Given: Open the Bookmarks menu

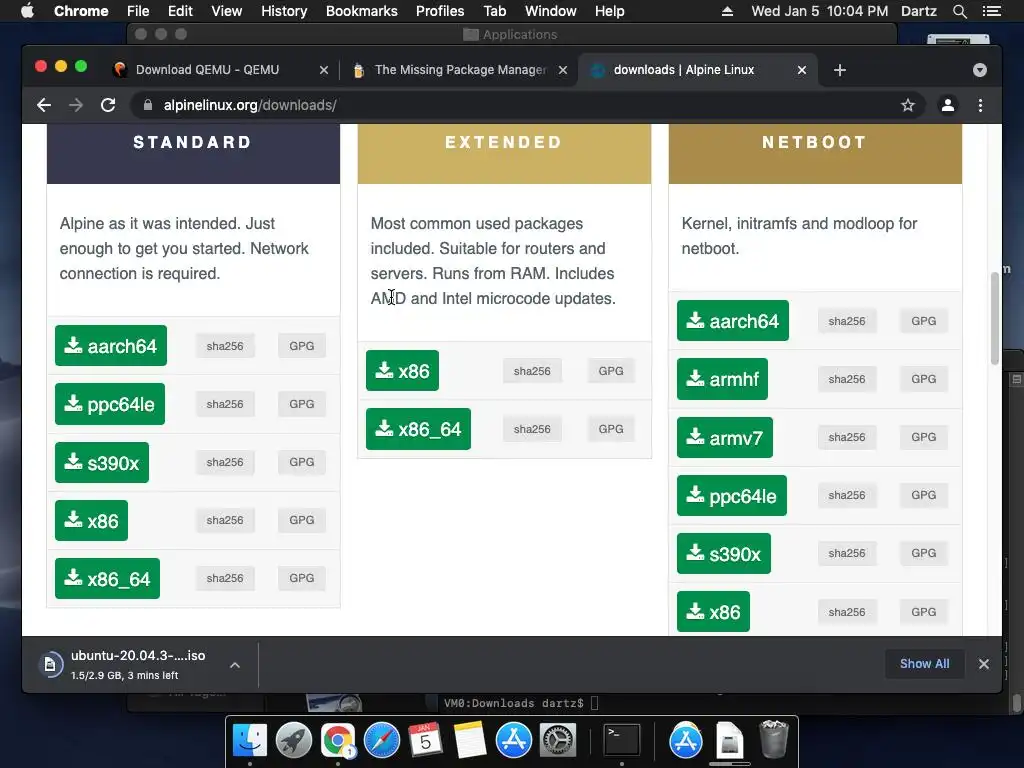Looking at the screenshot, I should pyautogui.click(x=361, y=11).
